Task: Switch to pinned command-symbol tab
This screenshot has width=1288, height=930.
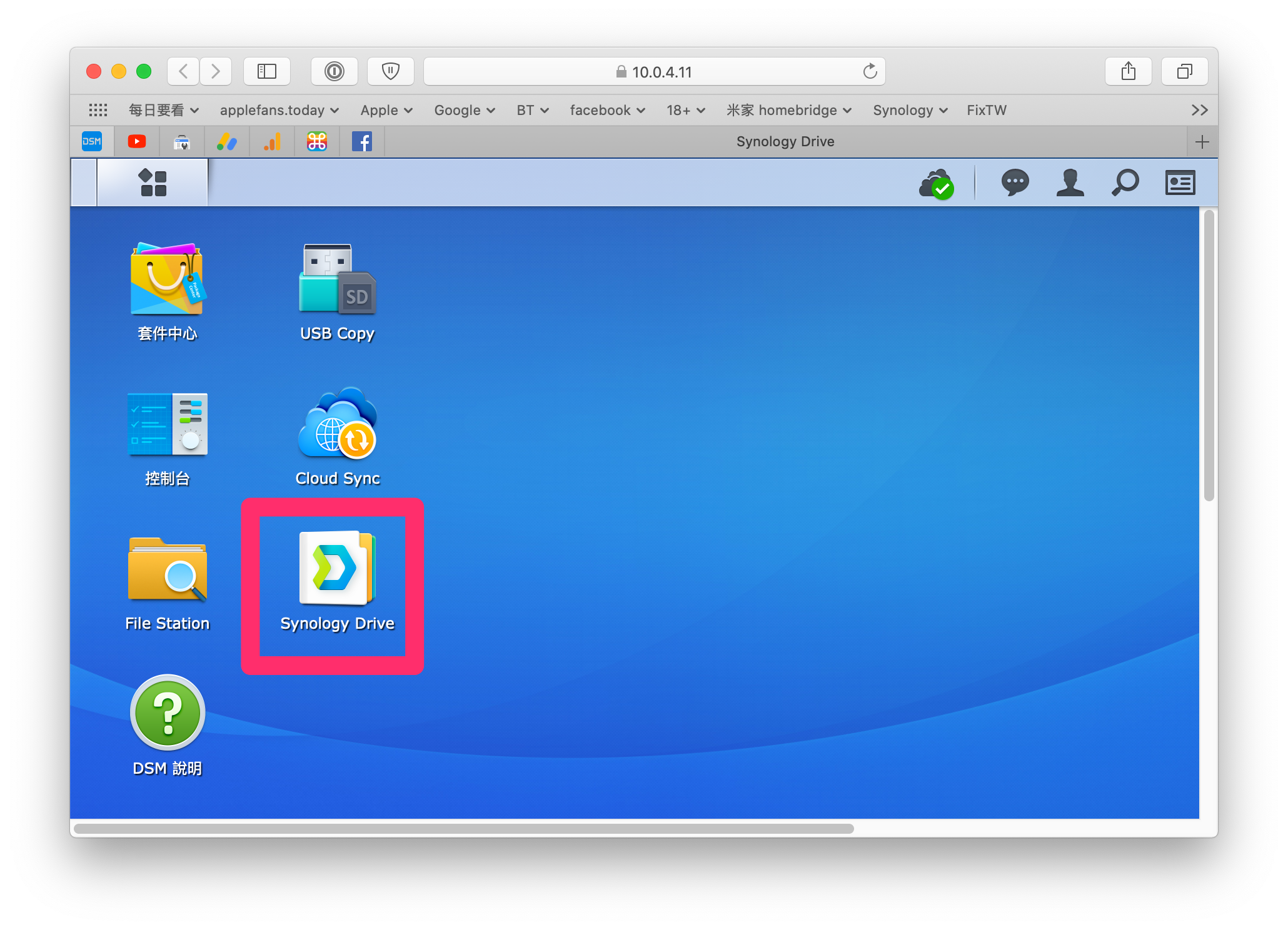Action: click(317, 142)
